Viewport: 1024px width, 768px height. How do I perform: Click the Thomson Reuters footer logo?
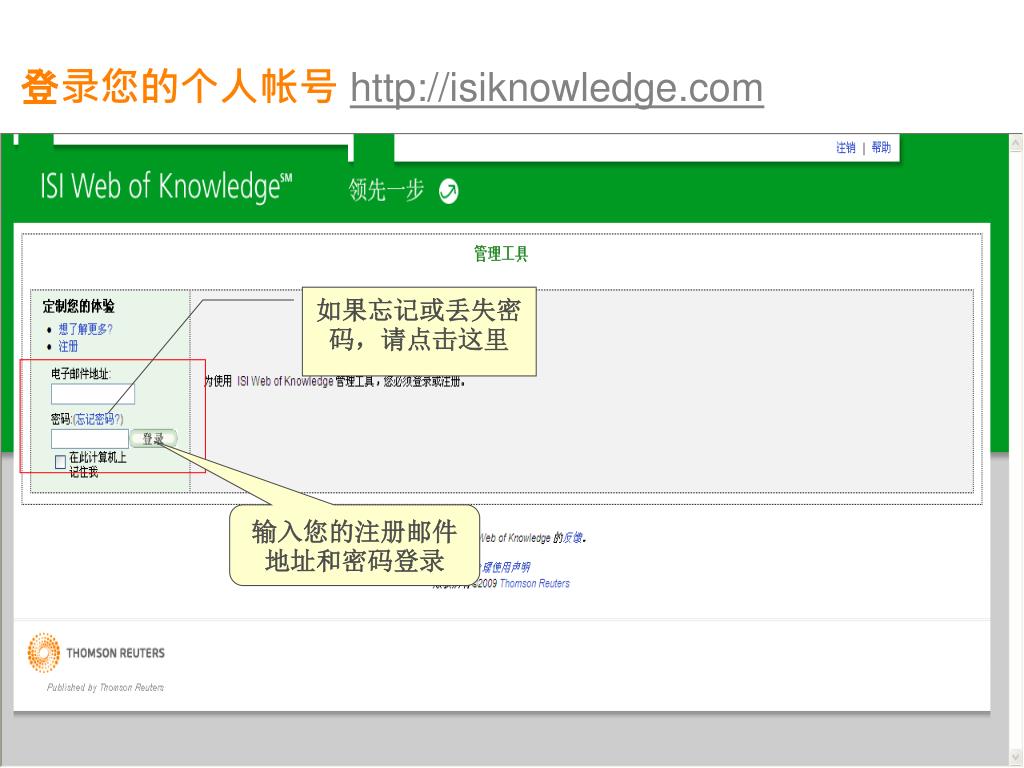tap(96, 652)
